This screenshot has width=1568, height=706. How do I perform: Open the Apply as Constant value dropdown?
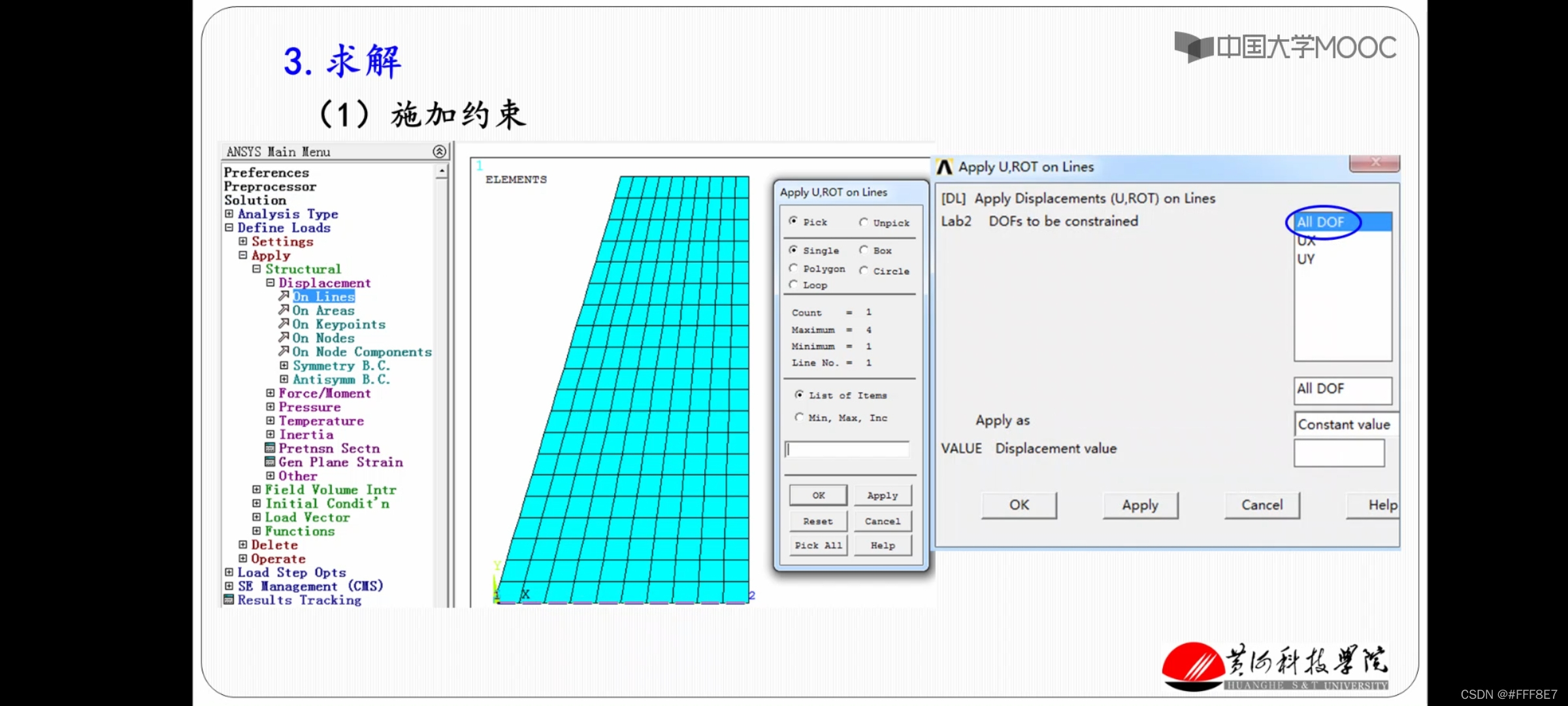(1345, 424)
